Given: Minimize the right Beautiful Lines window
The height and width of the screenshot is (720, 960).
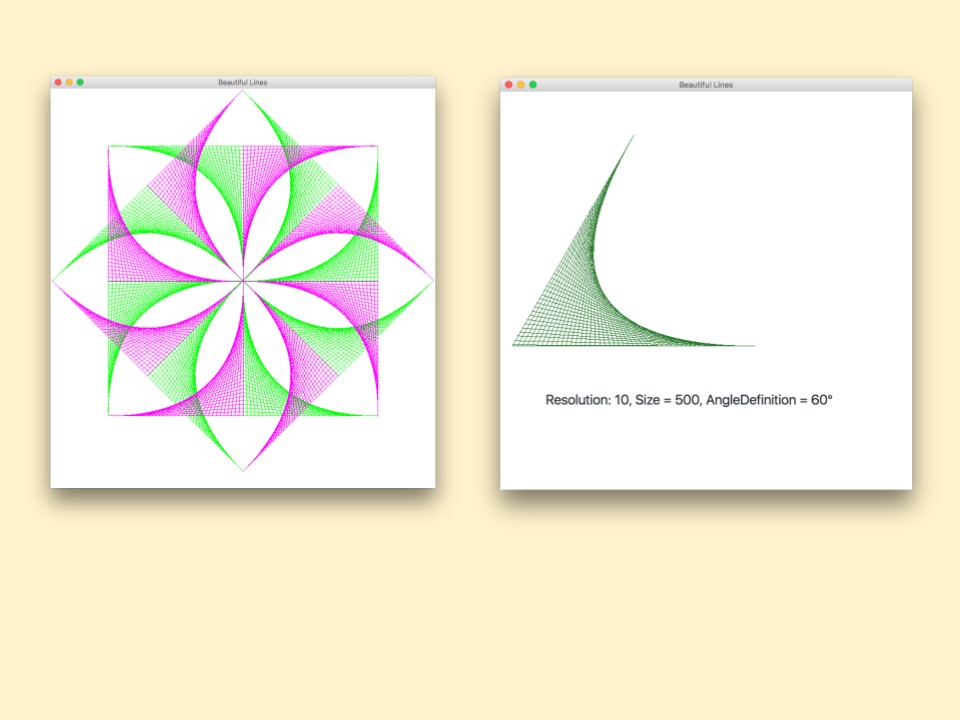Looking at the screenshot, I should pyautogui.click(x=521, y=85).
